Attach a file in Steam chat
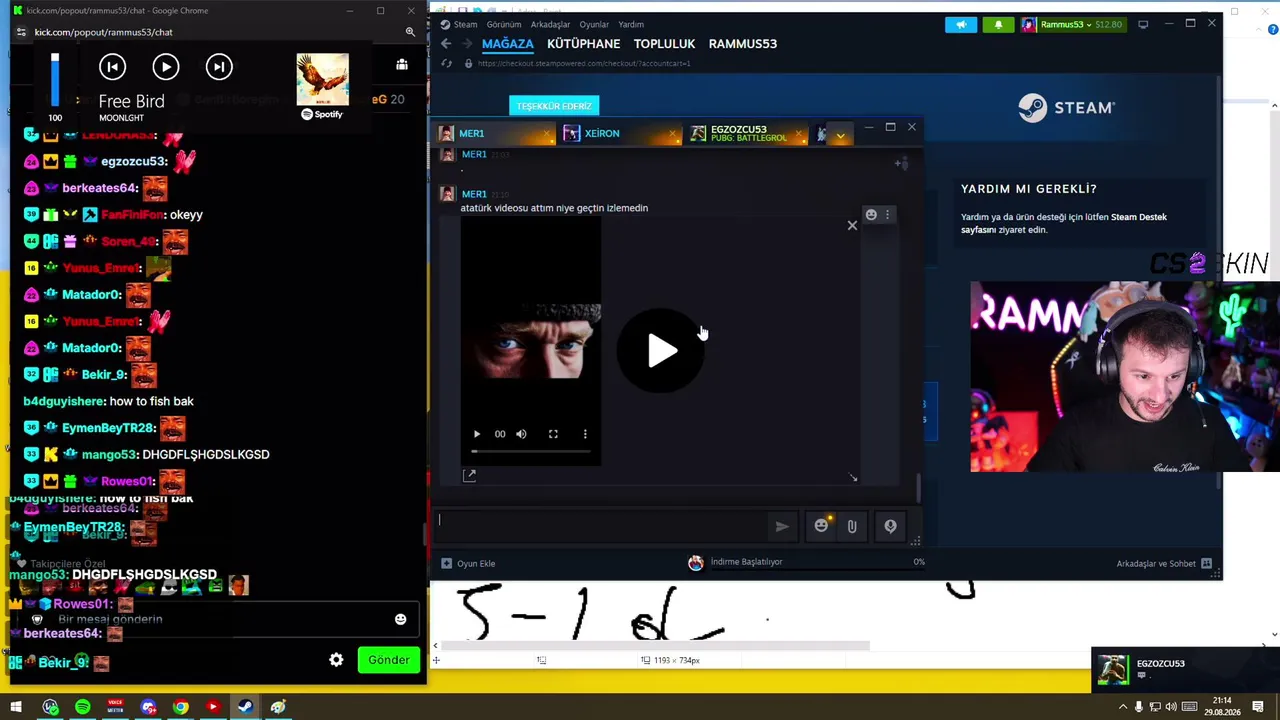 tap(852, 526)
